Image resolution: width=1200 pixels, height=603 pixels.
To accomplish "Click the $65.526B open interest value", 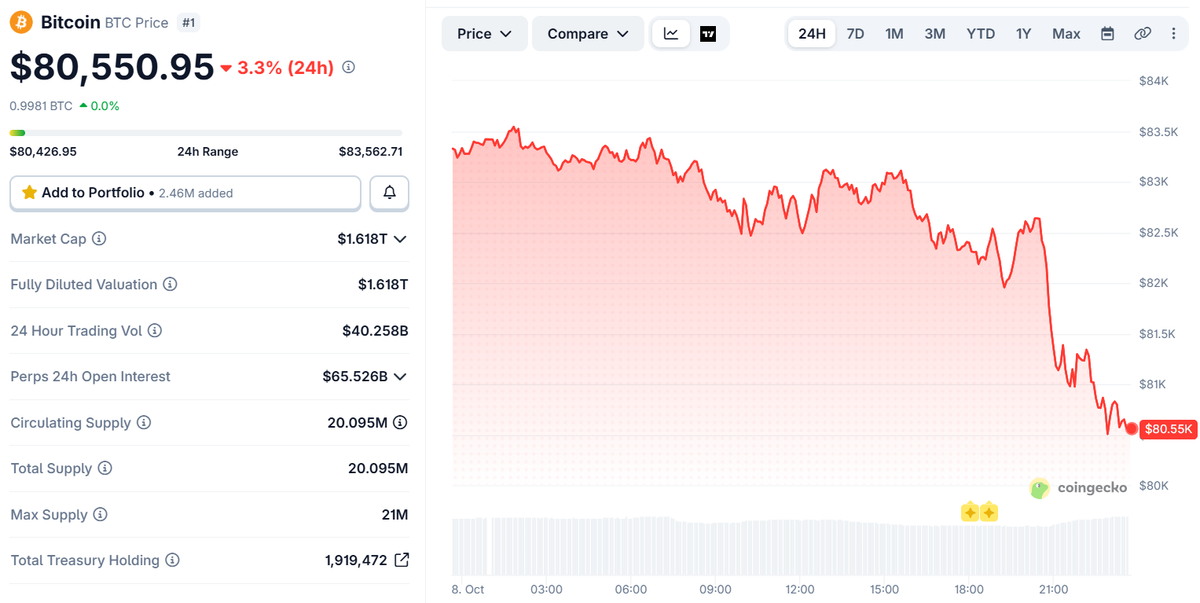I will coord(355,377).
